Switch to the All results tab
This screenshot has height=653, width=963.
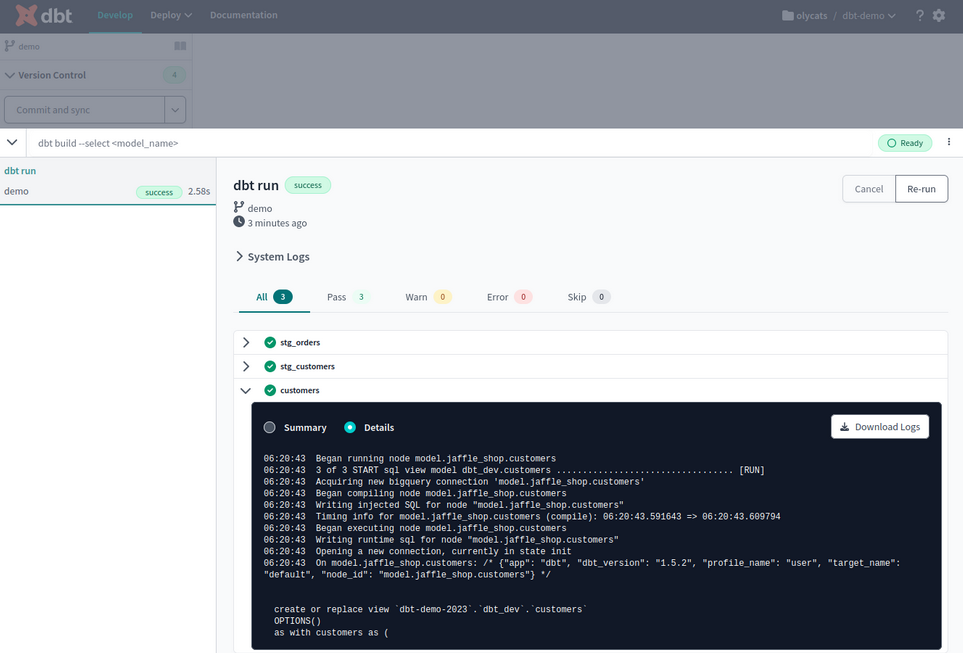[x=274, y=297]
